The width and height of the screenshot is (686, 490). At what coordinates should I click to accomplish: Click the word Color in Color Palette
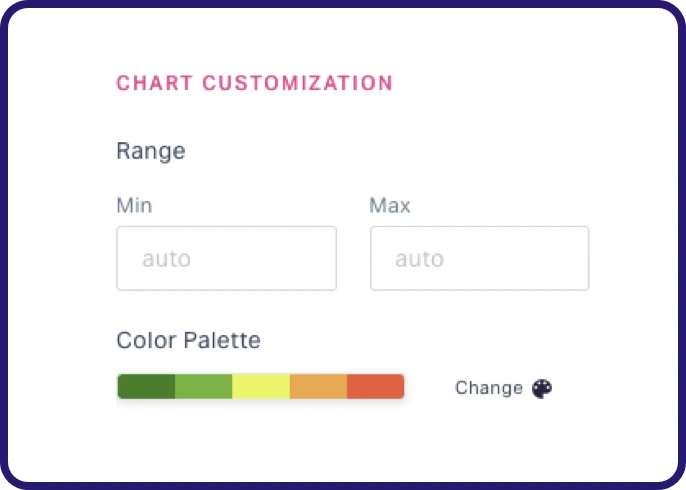click(x=146, y=340)
